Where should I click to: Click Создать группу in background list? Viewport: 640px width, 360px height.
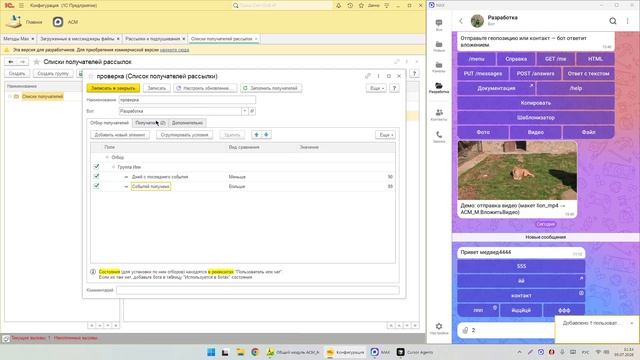point(53,73)
